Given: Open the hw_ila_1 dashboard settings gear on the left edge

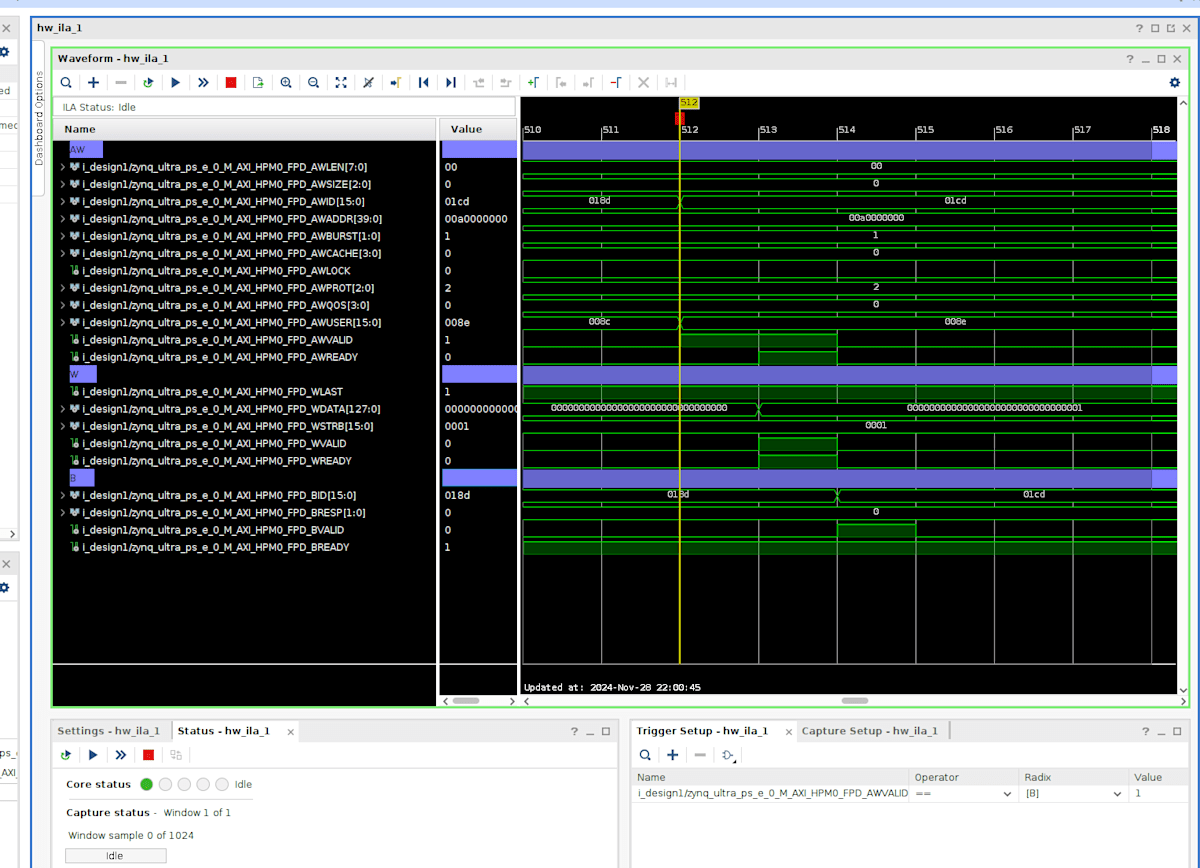Looking at the screenshot, I should (4, 52).
